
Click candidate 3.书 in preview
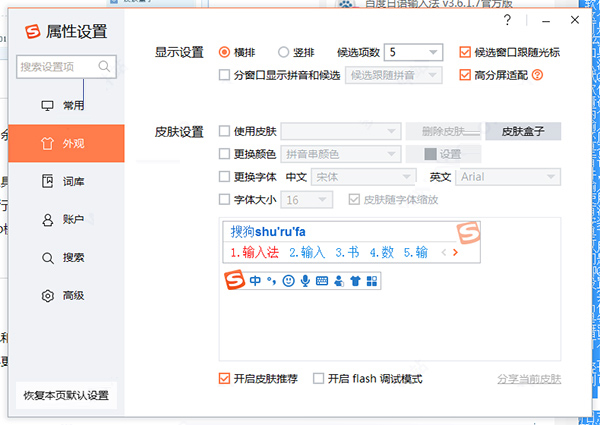point(347,252)
